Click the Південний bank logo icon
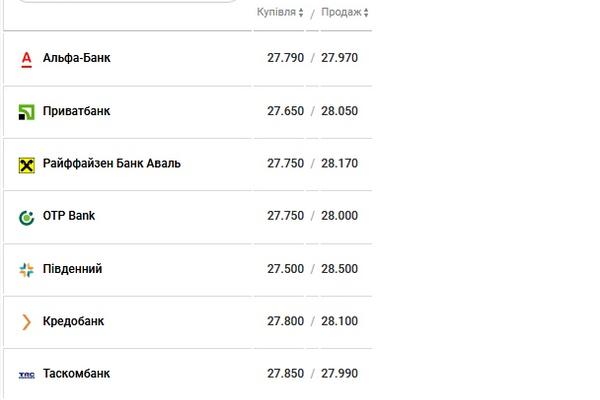 (26, 270)
